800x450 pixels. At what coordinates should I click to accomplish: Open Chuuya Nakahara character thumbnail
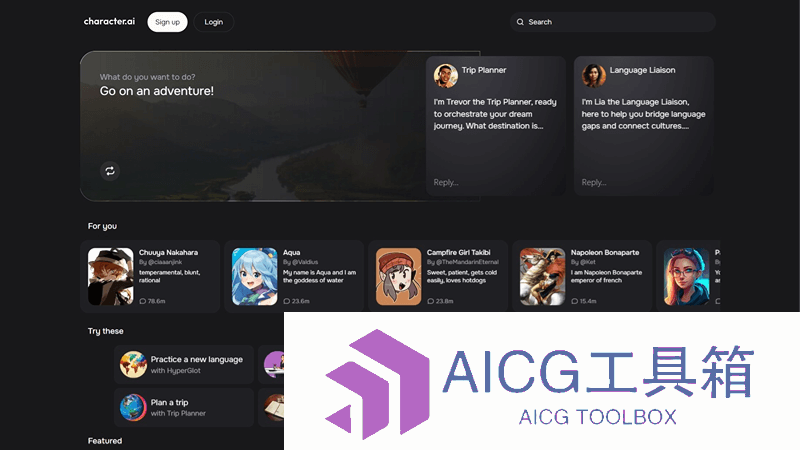111,277
